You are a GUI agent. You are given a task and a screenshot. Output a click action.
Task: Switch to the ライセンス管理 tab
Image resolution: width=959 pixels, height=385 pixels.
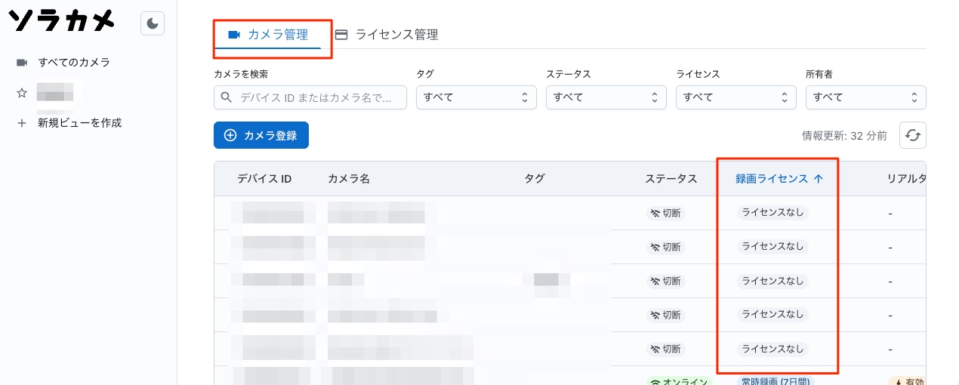(387, 35)
